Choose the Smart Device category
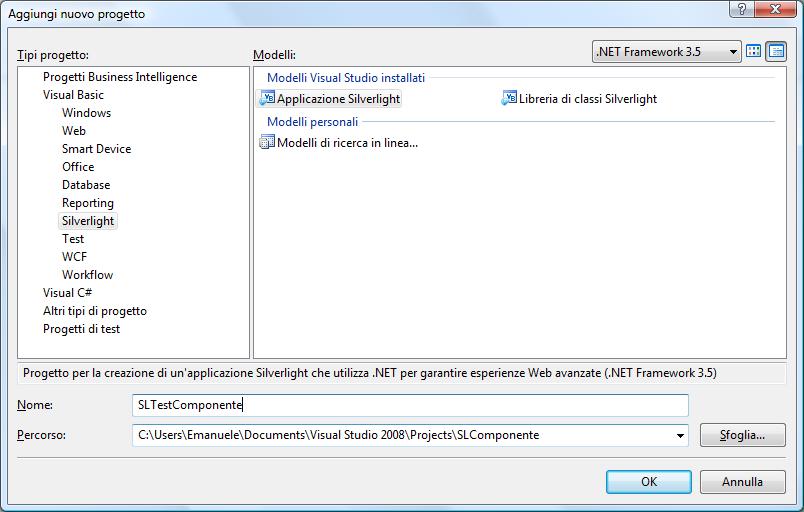 click(x=96, y=149)
